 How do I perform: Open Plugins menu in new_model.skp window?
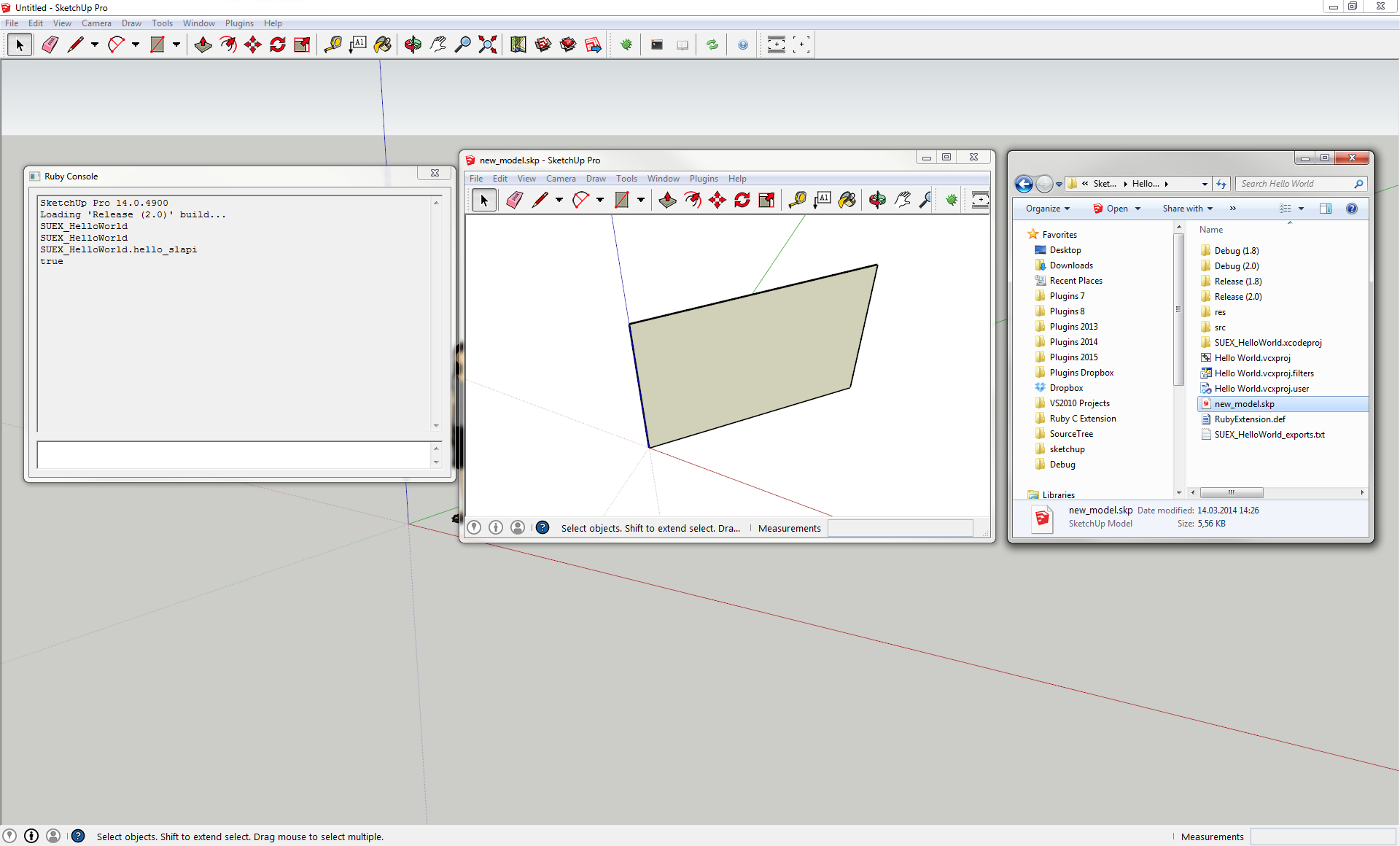click(703, 179)
